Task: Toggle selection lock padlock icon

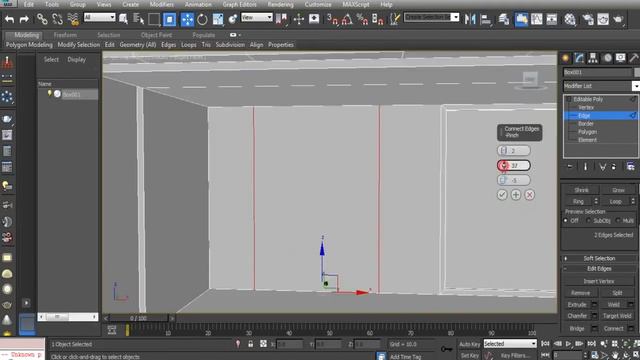Action: pyautogui.click(x=251, y=344)
